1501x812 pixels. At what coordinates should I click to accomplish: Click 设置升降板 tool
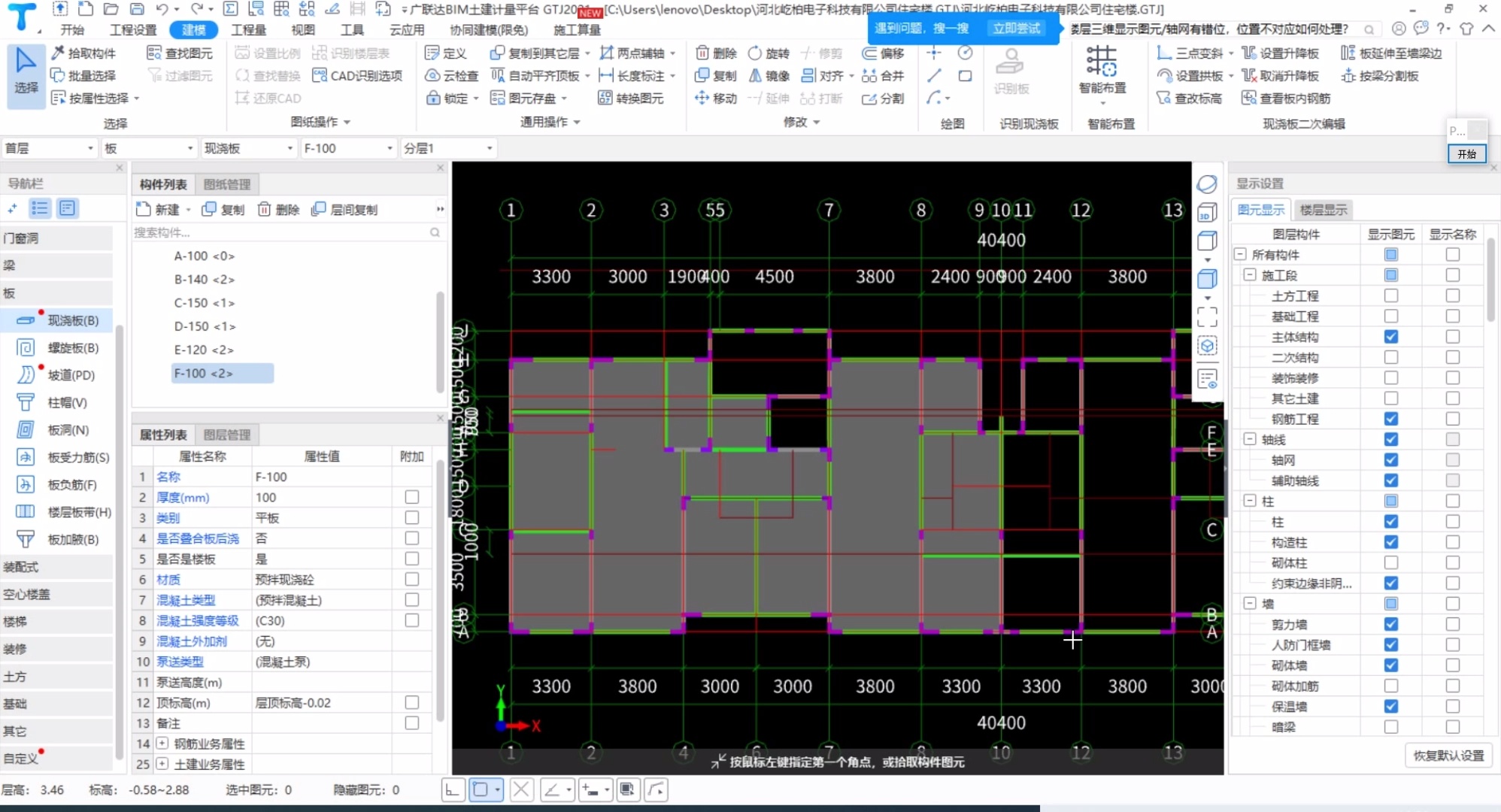coord(1280,53)
